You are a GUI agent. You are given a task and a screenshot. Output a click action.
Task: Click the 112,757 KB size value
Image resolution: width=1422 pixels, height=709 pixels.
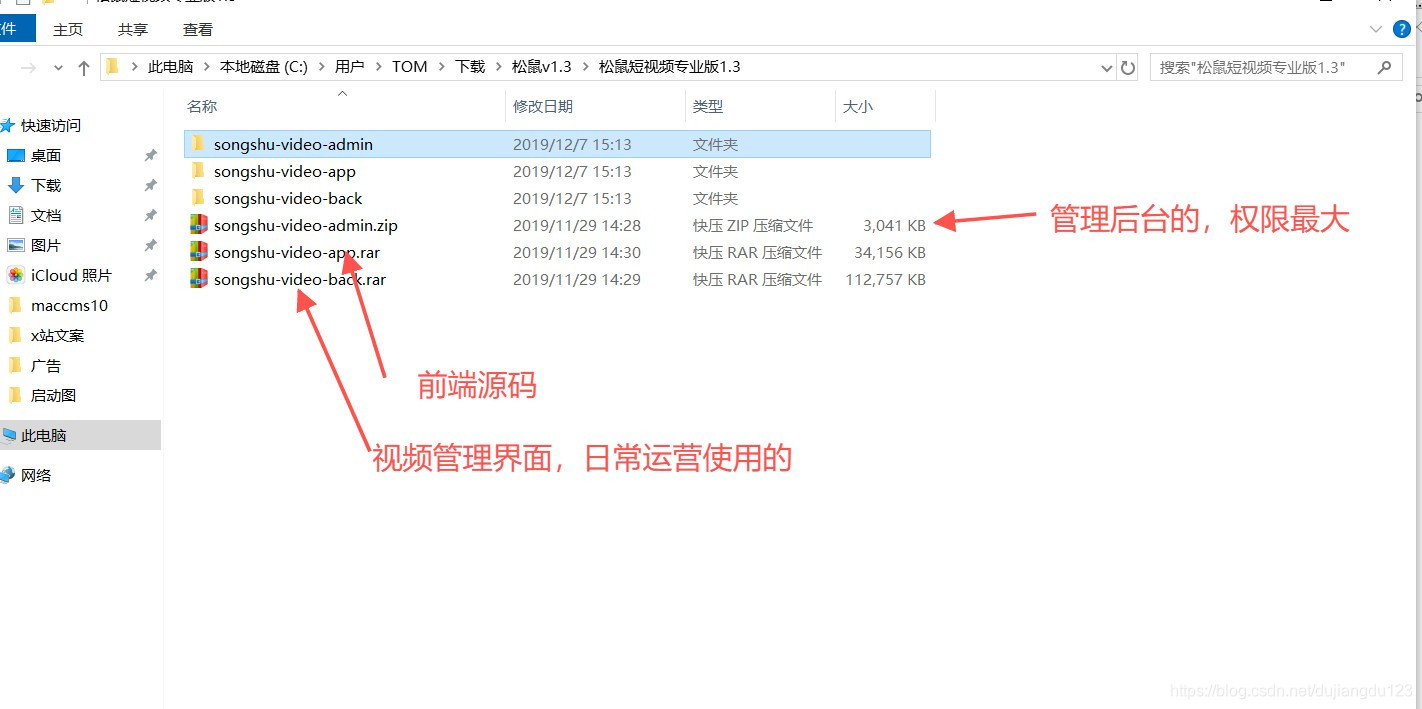pos(886,279)
